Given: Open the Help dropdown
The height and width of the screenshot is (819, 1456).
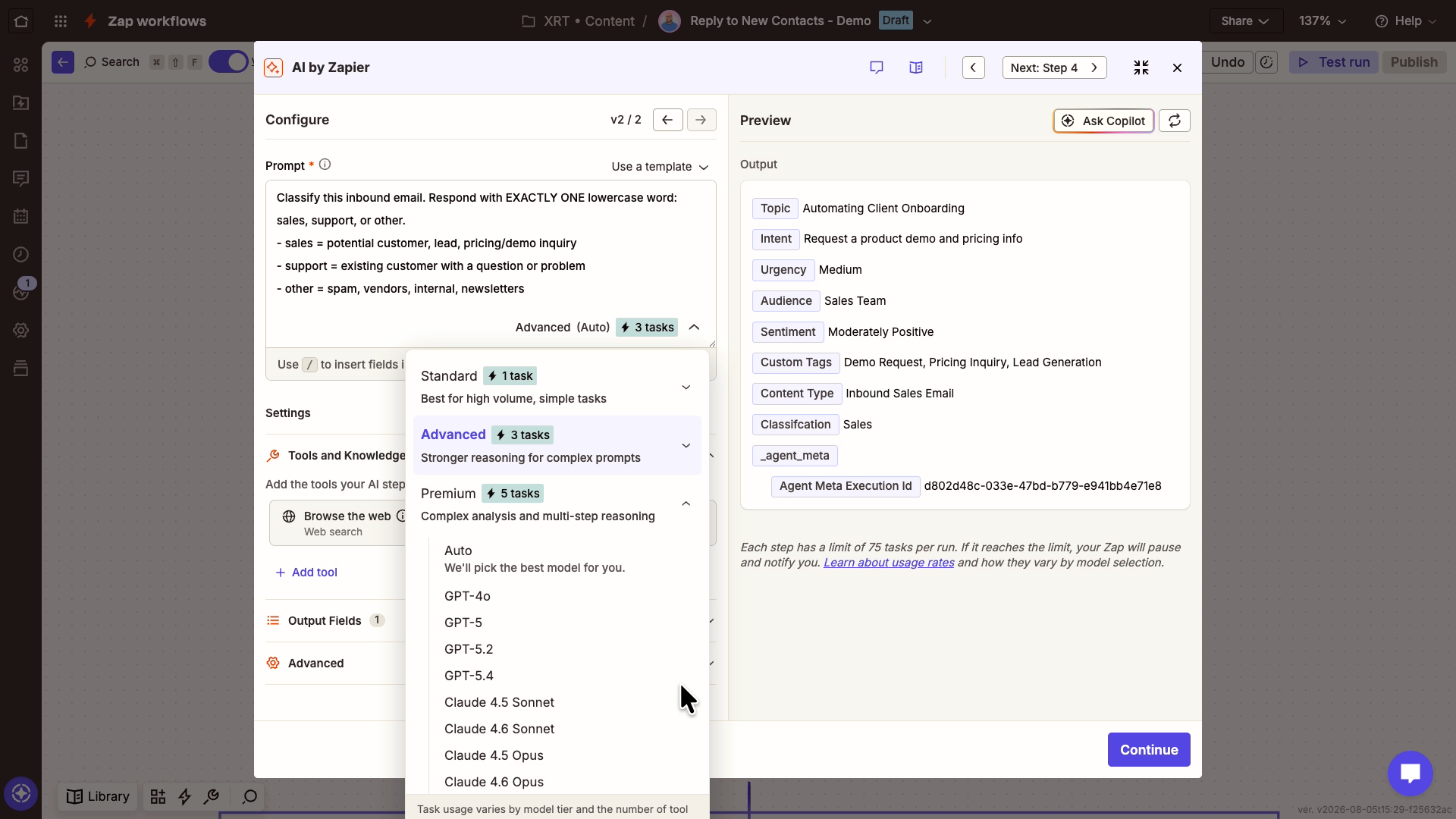Looking at the screenshot, I should point(1406,20).
